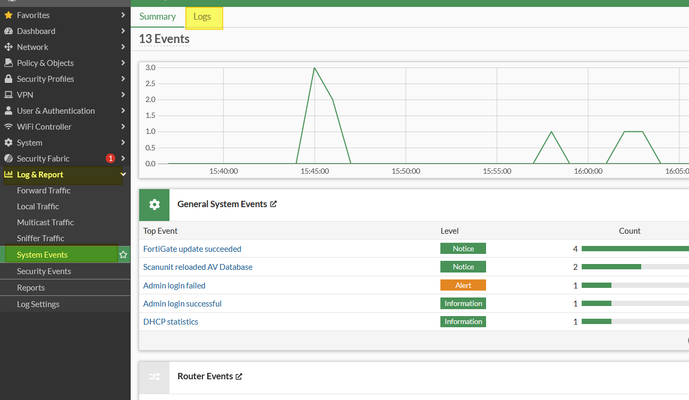Click the Security Profiles lock icon
The height and width of the screenshot is (400, 689).
point(9,79)
